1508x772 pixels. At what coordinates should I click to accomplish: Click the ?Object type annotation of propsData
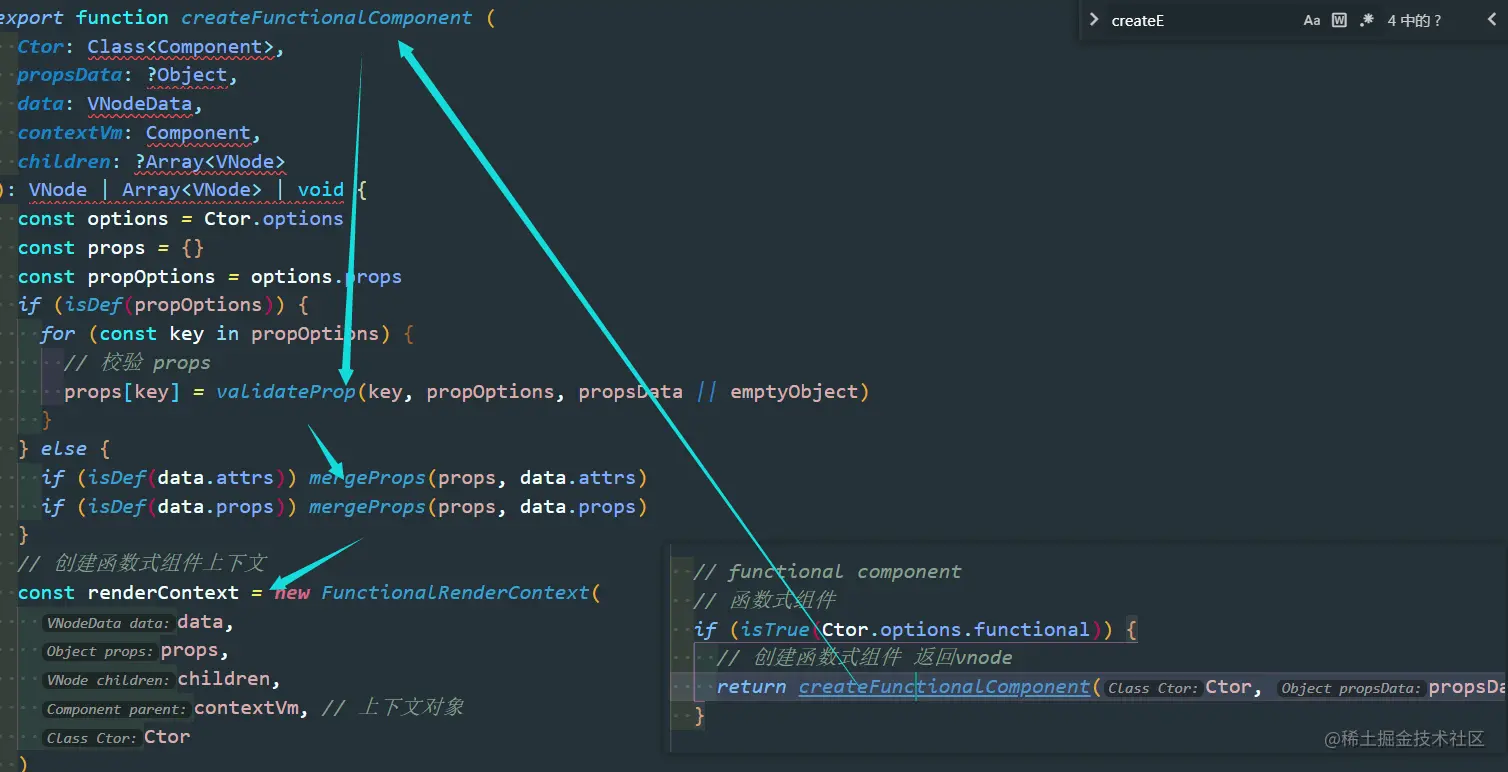tap(186, 75)
